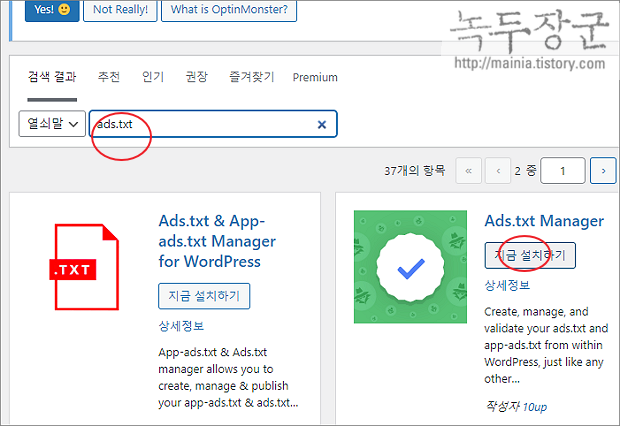Open the 즐겨찾기 tab

pyautogui.click(x=251, y=77)
